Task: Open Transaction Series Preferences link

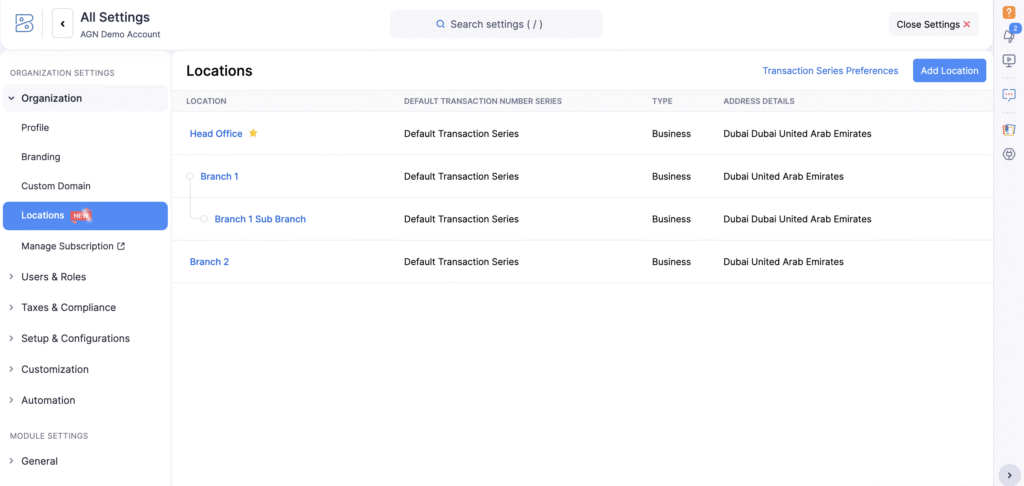Action: click(x=830, y=71)
